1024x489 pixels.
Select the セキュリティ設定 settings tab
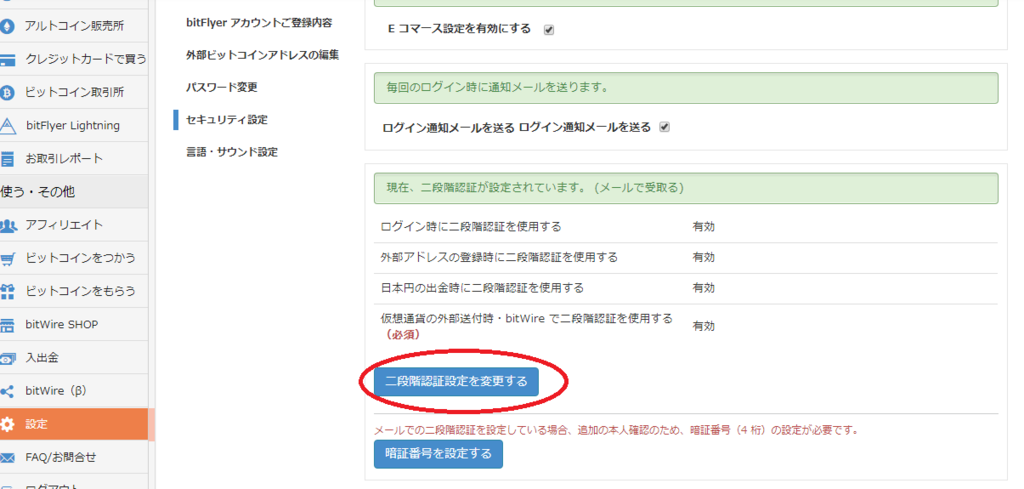pyautogui.click(x=227, y=119)
